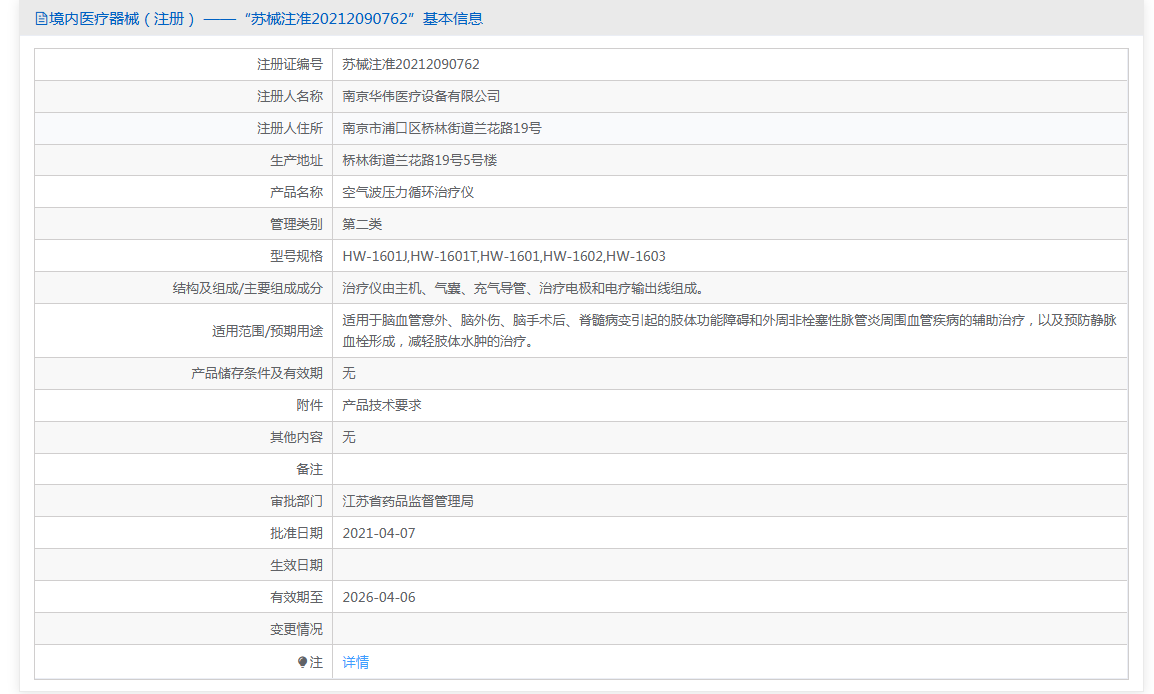Image resolution: width=1154 pixels, height=694 pixels.
Task: Select production address 桥林街道兰花路19号5号楼
Action: [x=420, y=160]
